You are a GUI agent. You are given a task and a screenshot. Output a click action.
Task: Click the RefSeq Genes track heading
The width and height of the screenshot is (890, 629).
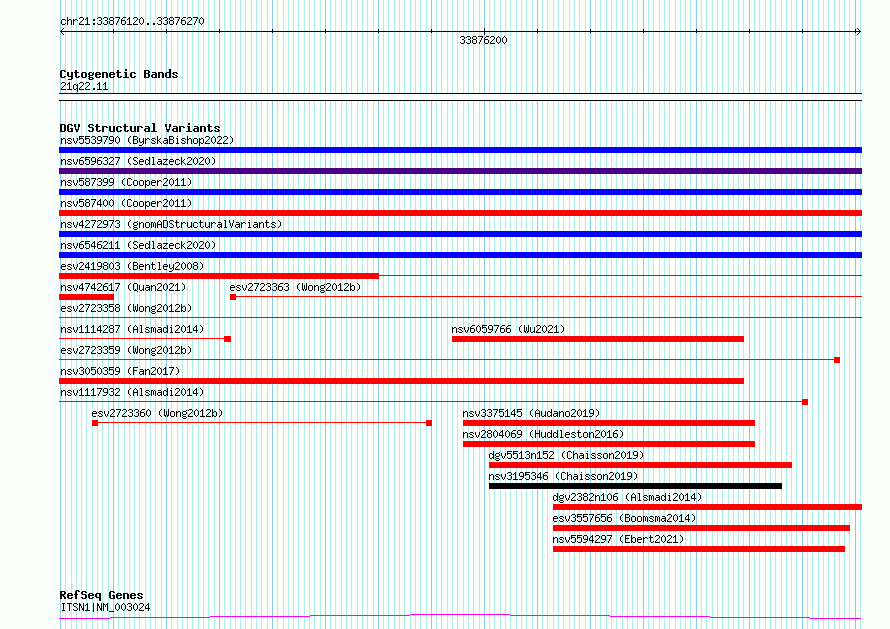(101, 596)
